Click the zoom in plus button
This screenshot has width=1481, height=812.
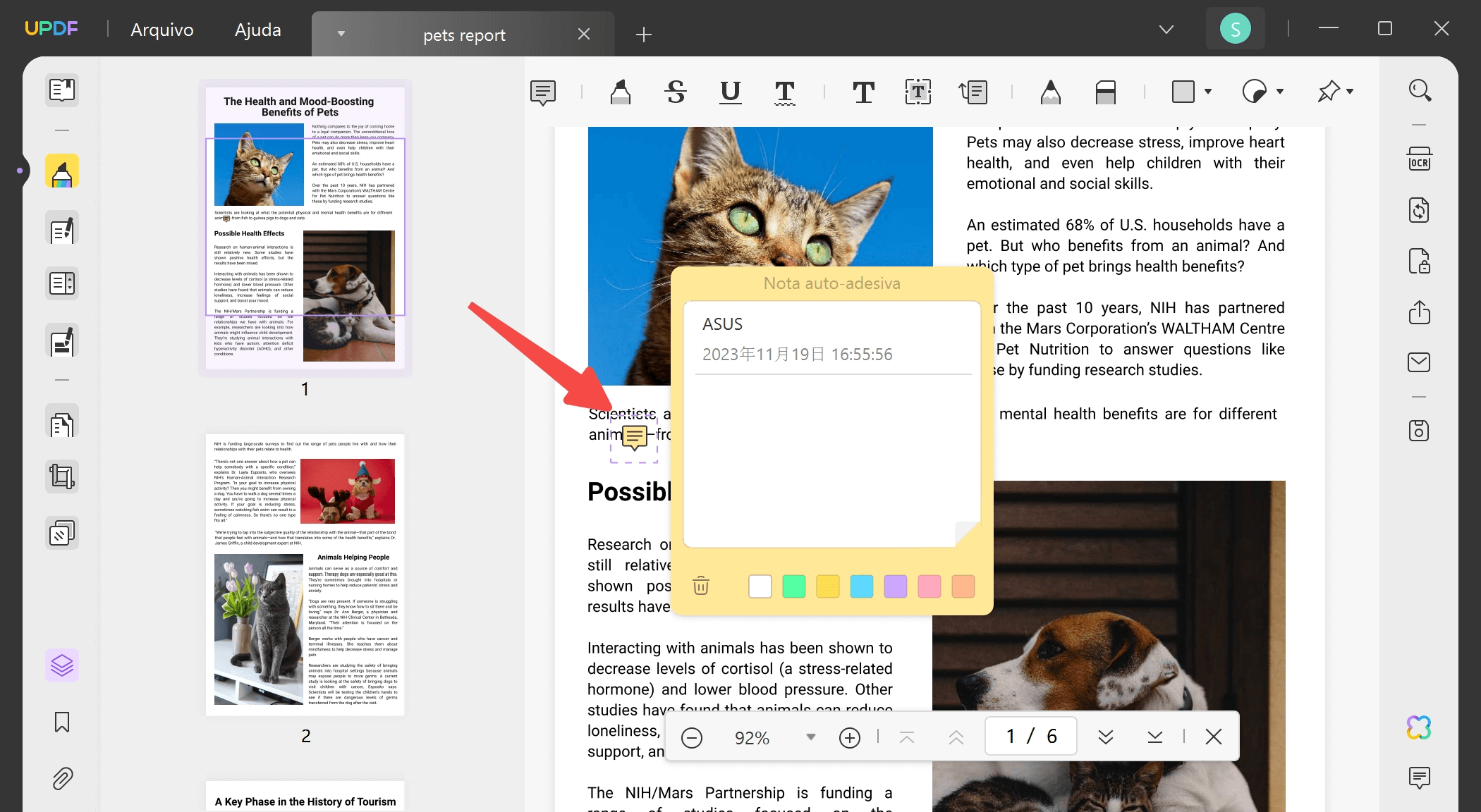coord(849,737)
